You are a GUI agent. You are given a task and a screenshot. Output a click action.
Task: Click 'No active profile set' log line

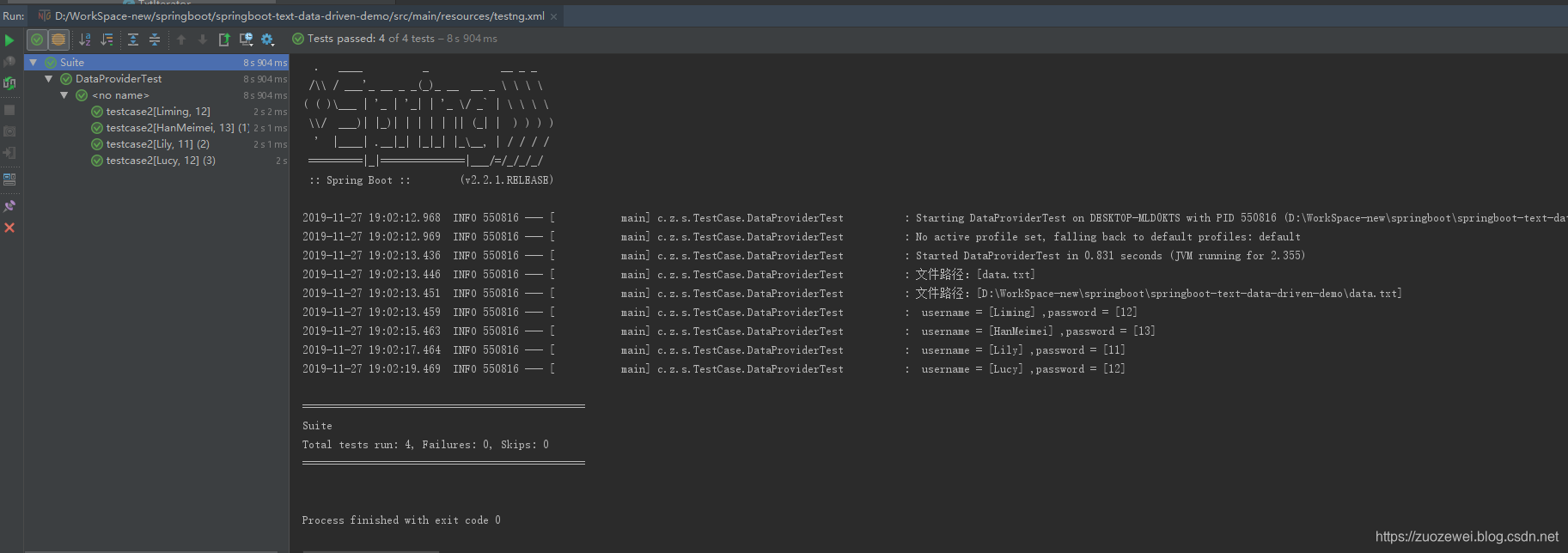802,237
